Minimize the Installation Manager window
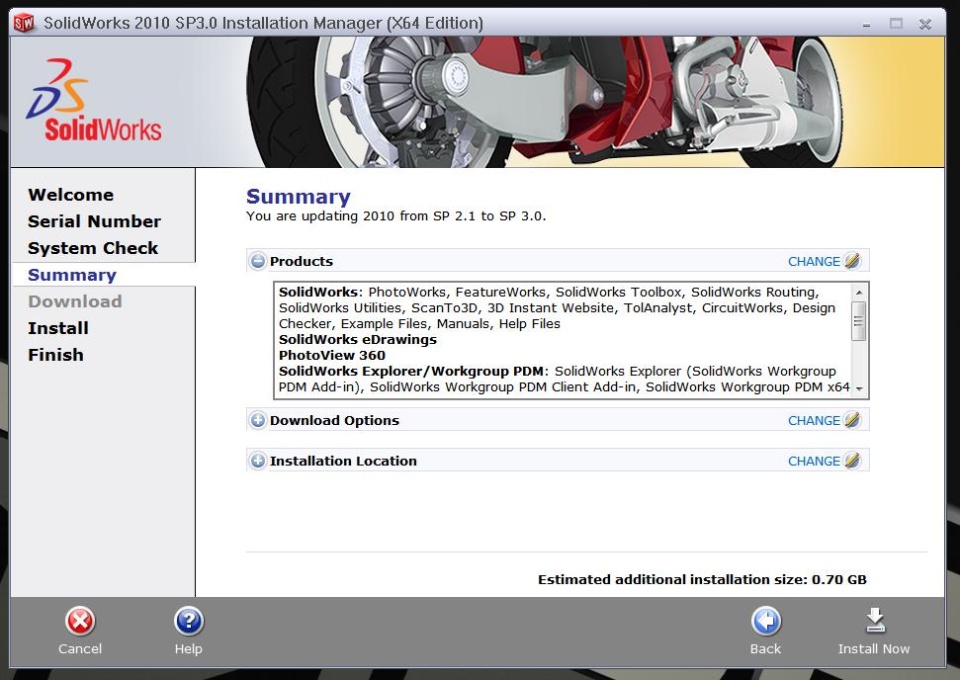The image size is (960, 680). (x=866, y=24)
